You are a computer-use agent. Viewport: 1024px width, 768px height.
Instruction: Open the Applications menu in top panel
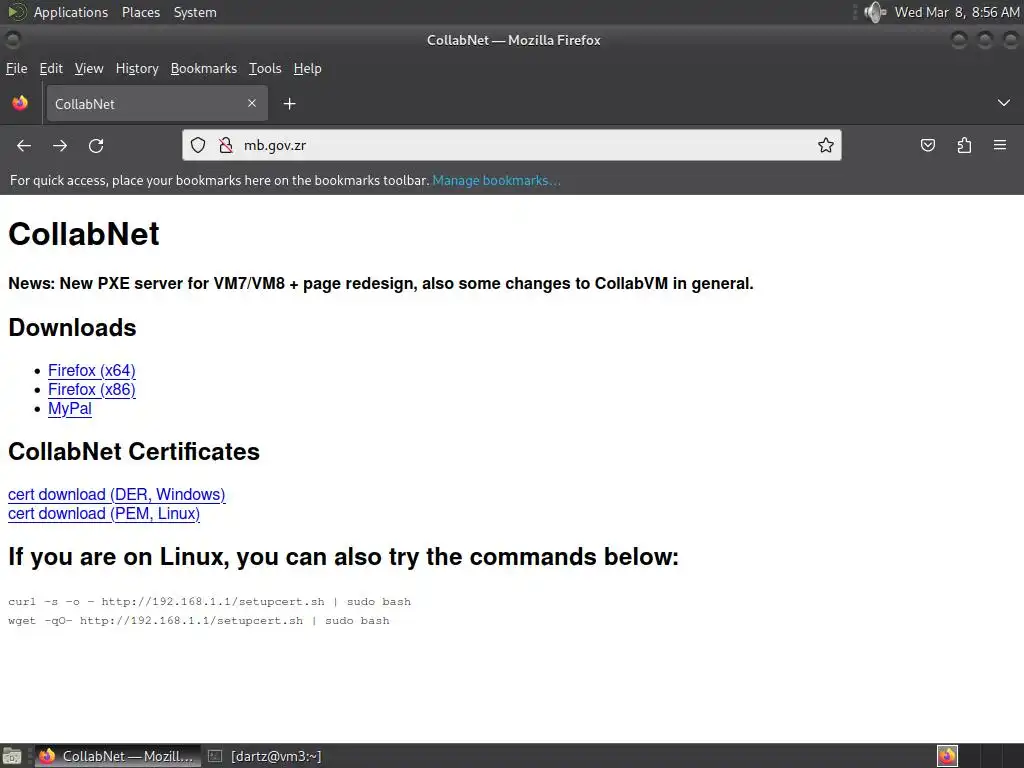coord(71,12)
